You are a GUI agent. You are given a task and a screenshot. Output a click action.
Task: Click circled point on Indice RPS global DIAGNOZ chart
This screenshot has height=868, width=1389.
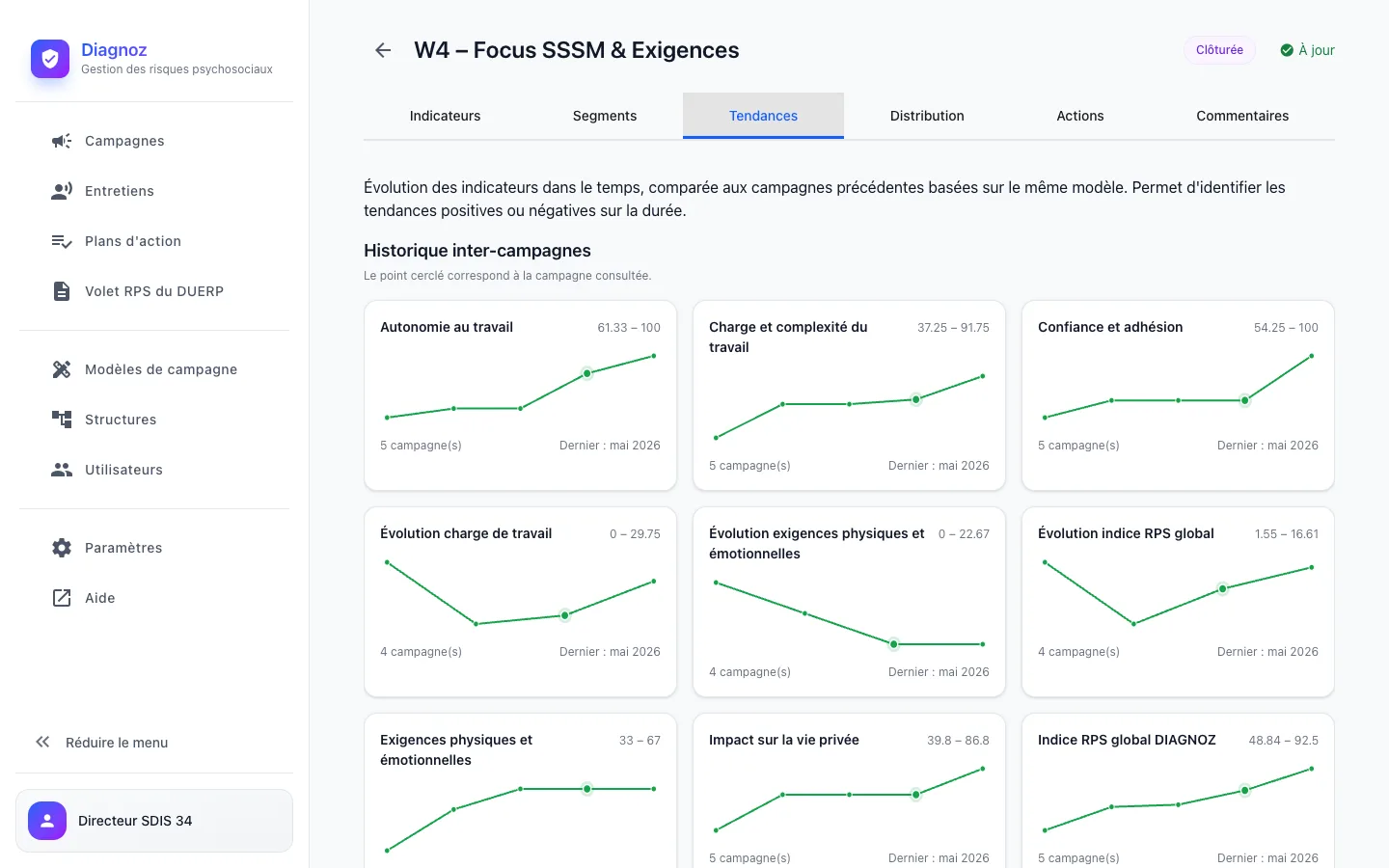[1244, 791]
